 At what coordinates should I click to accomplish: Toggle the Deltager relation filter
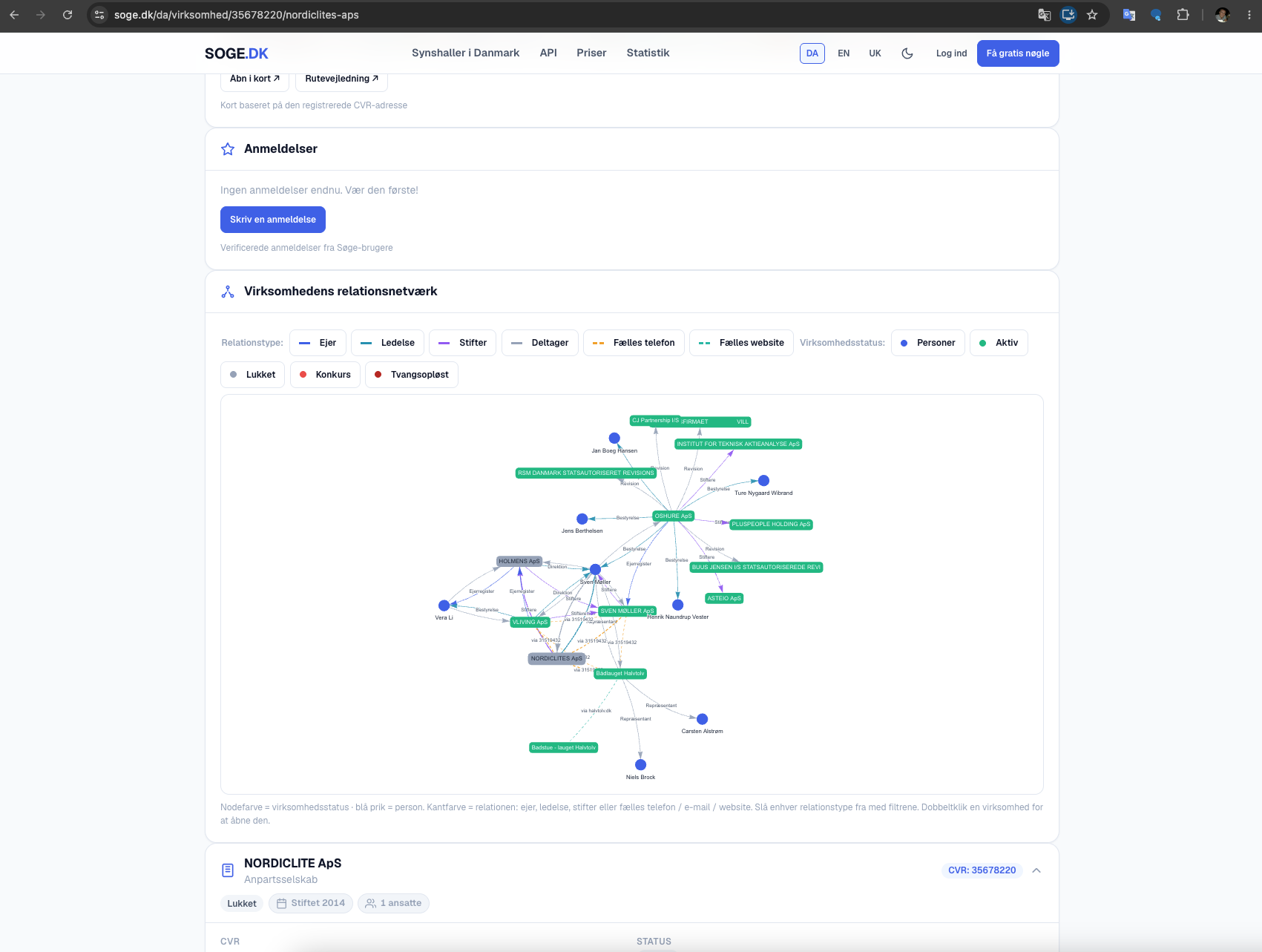[539, 343]
